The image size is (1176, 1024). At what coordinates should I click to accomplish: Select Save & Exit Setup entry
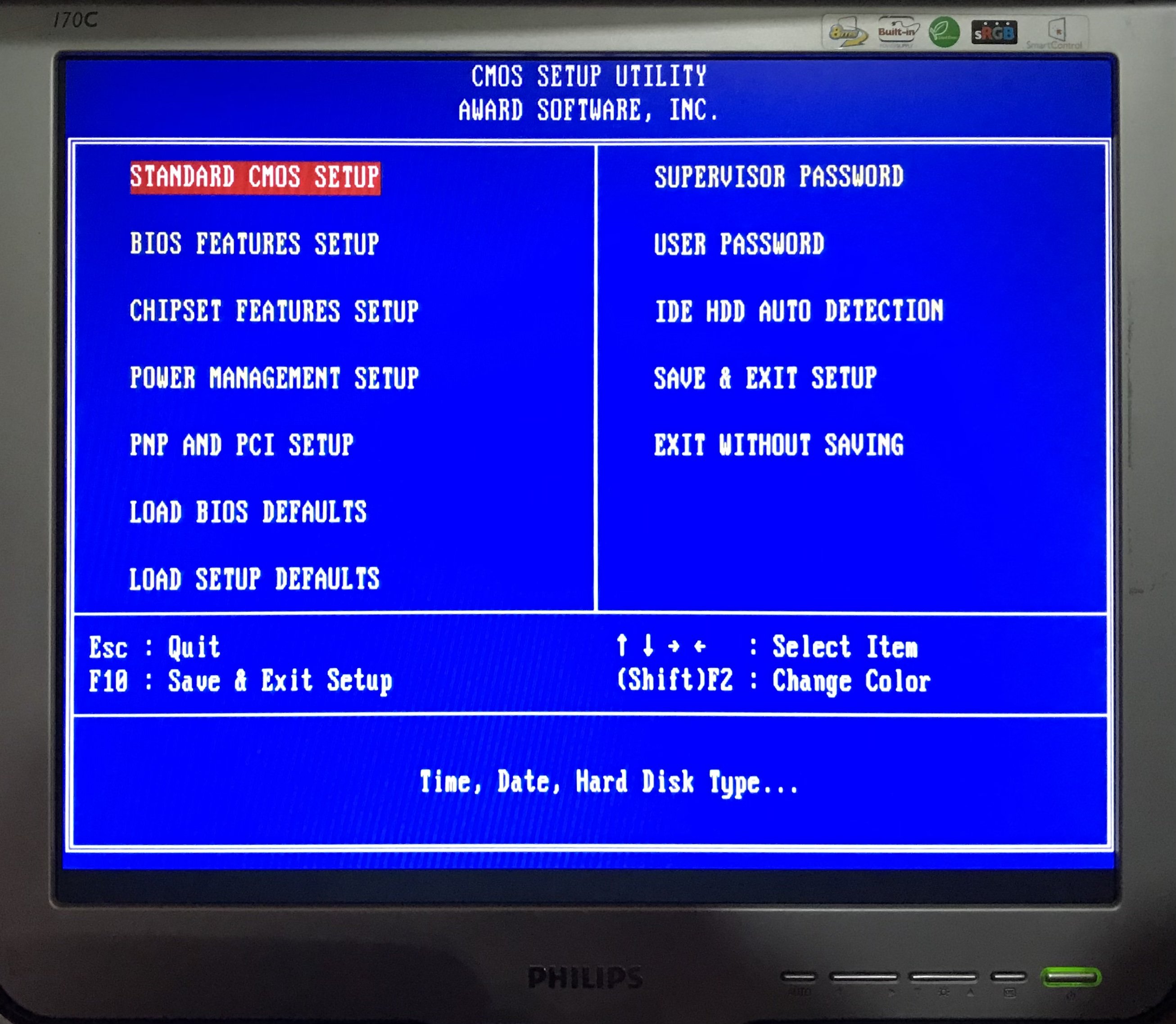[x=765, y=378]
